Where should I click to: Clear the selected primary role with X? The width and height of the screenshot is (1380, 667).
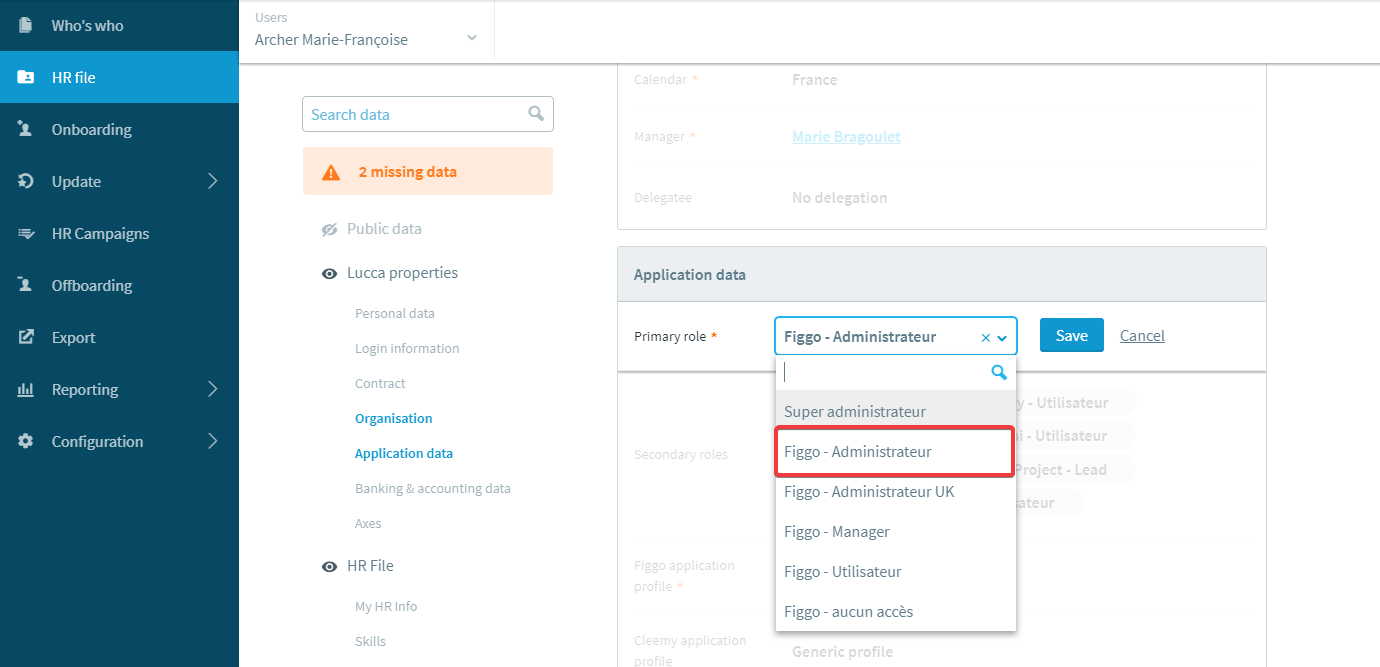(985, 338)
